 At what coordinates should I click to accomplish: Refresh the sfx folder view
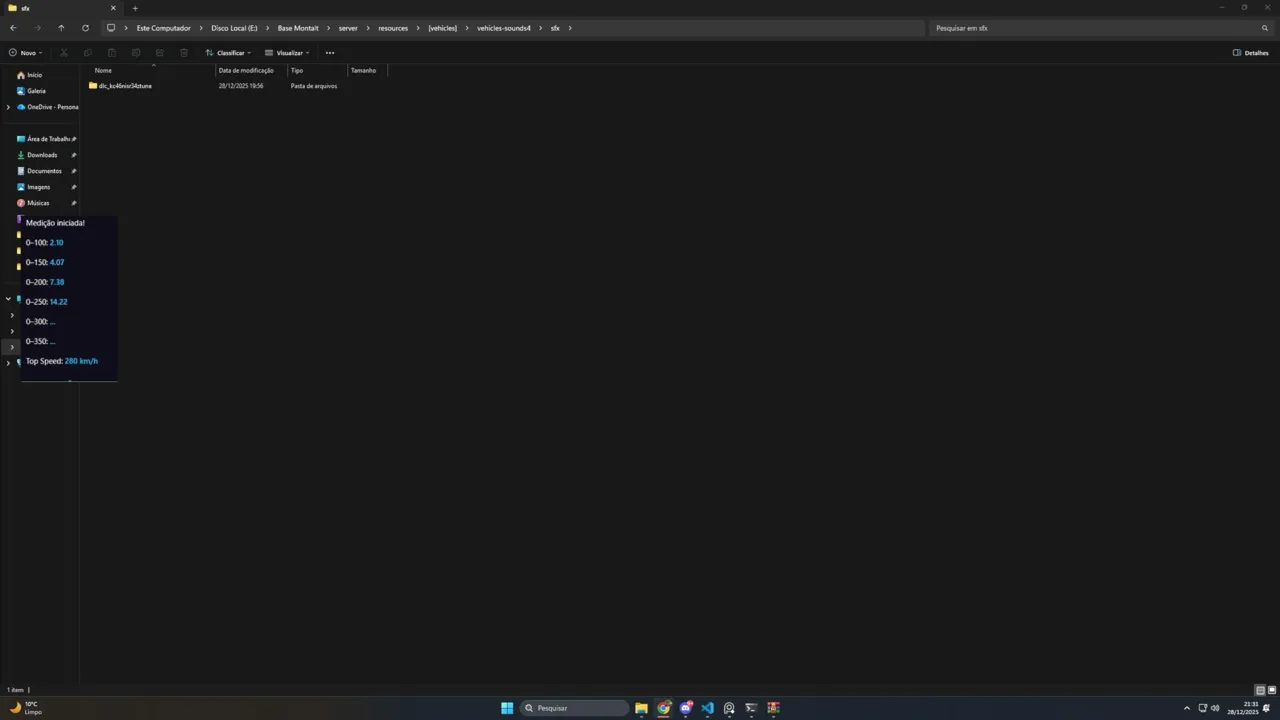[85, 28]
